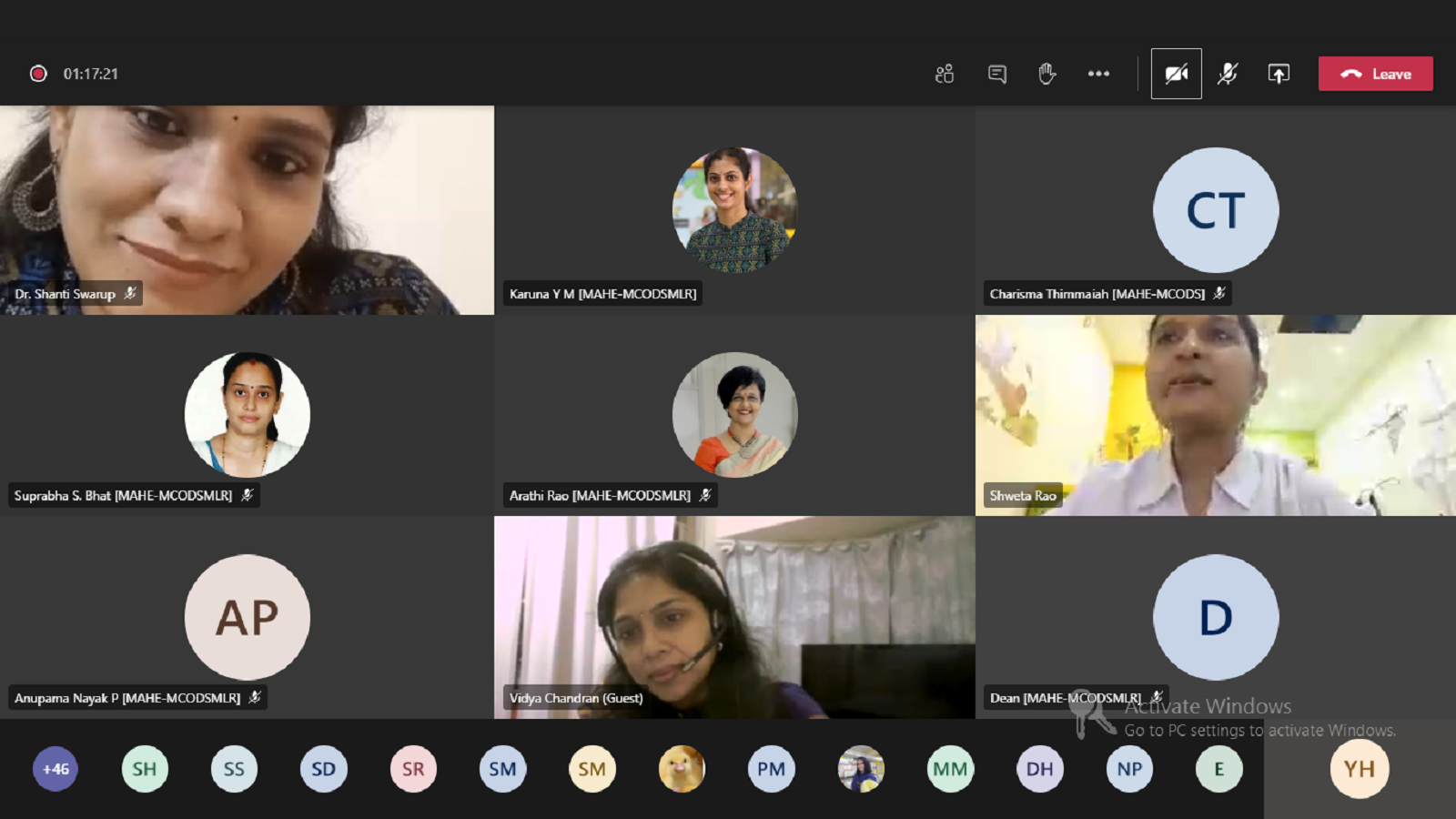This screenshot has height=819, width=1456.
Task: Select the SD participant avatar
Action: click(324, 769)
